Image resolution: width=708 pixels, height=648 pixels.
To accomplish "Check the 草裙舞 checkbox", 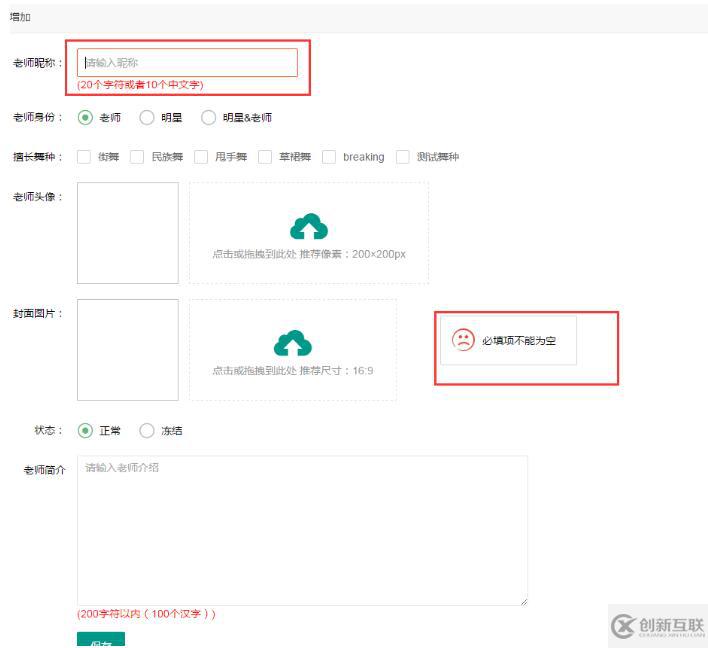I will [x=265, y=157].
